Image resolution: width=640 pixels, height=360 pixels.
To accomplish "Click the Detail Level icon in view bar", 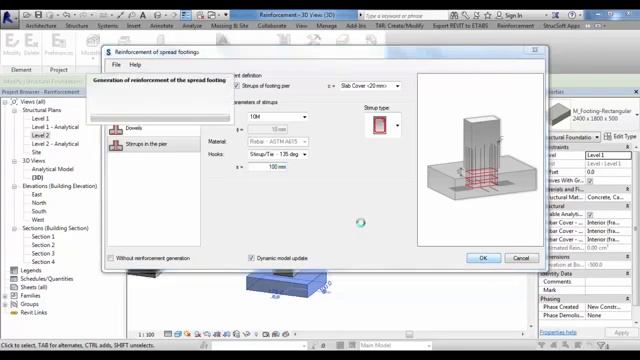I will 168,334.
